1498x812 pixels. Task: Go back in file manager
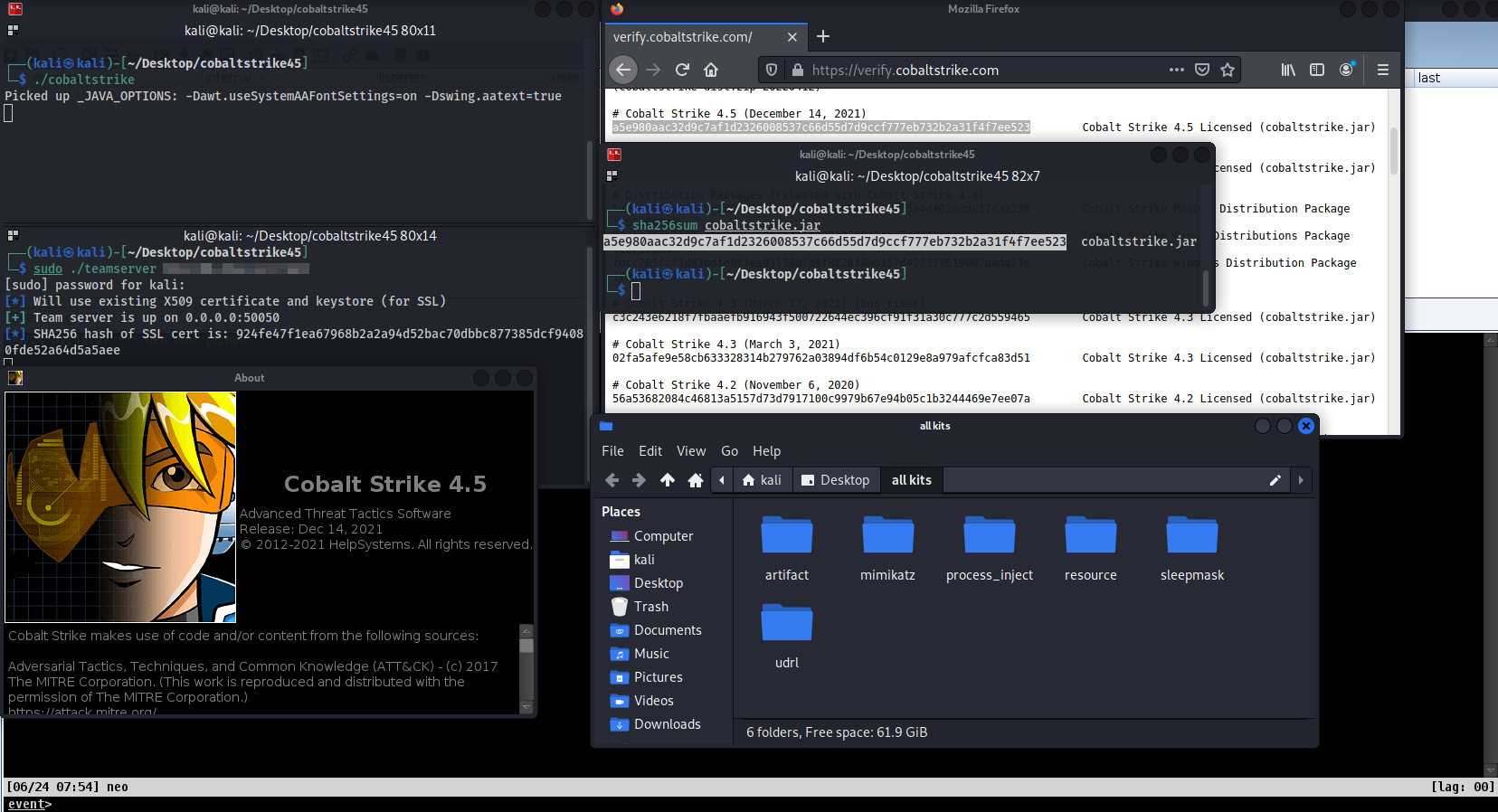[x=612, y=480]
